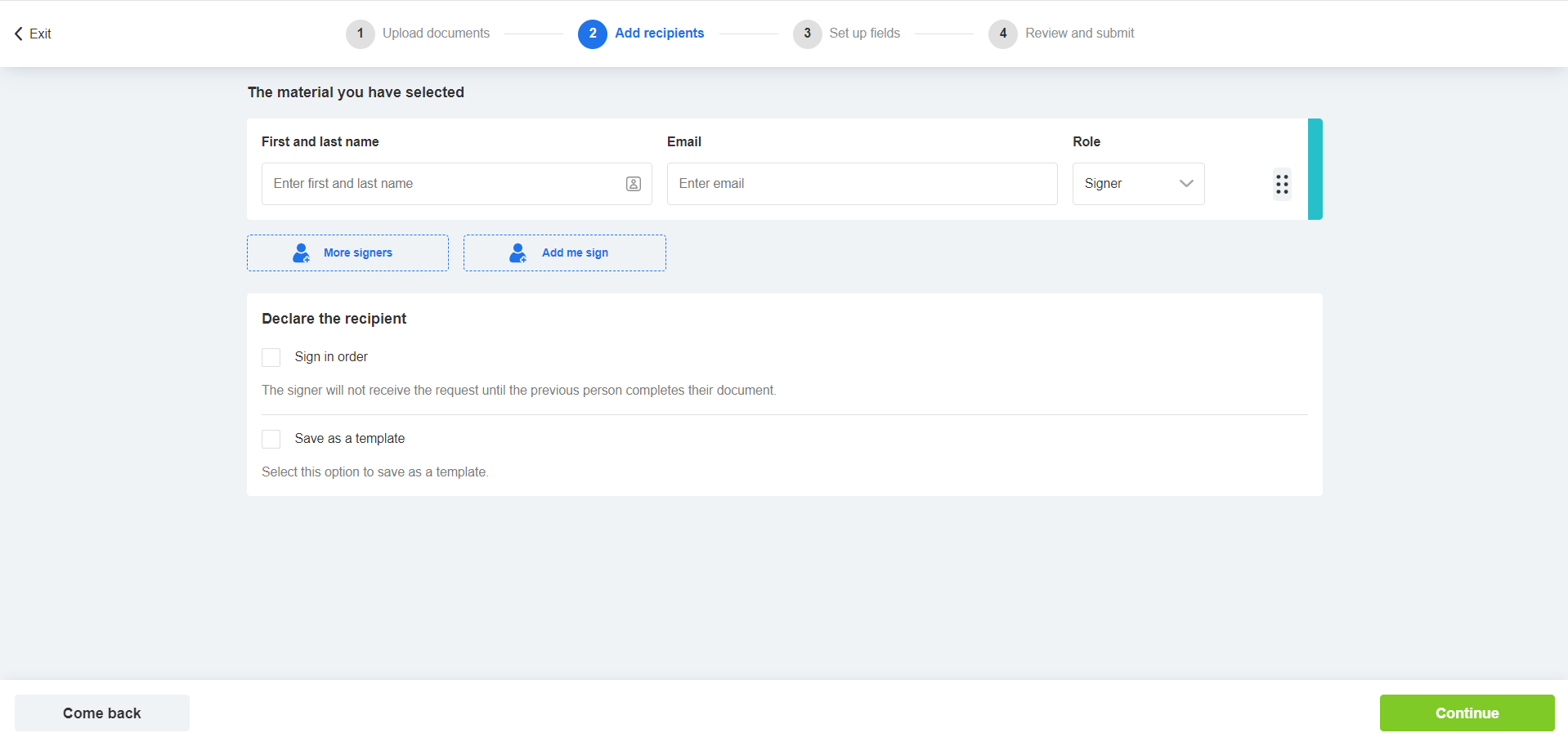
Task: Click step 1 circle icon
Action: (x=360, y=34)
